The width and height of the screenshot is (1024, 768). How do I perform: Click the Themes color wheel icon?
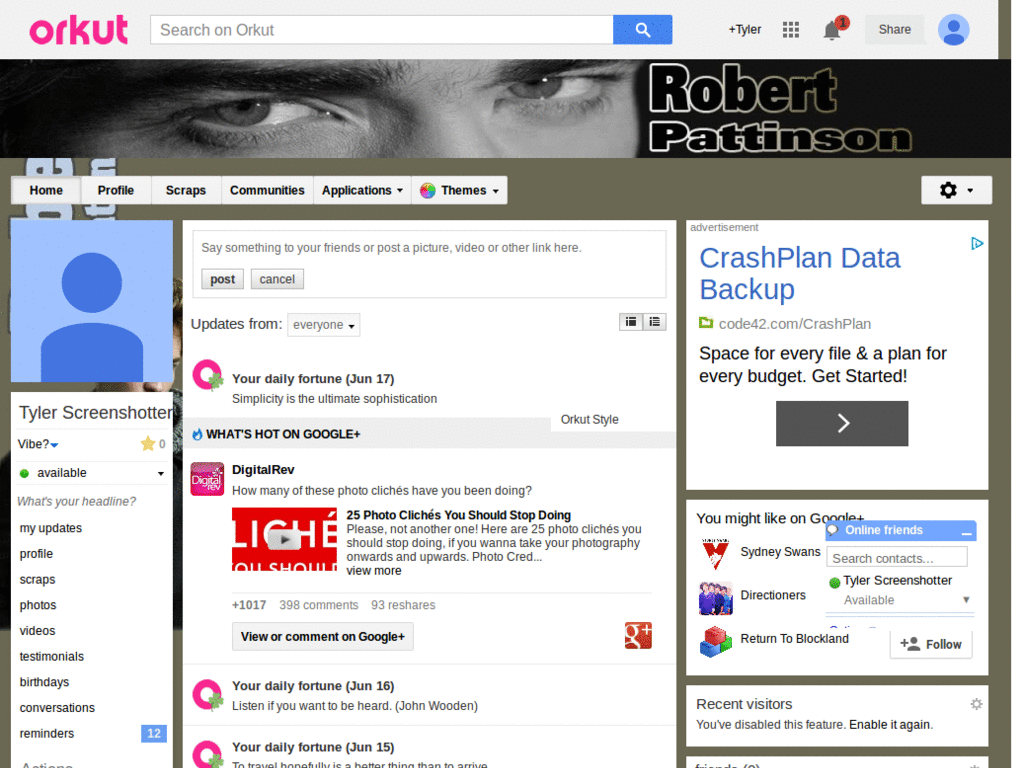pyautogui.click(x=428, y=191)
